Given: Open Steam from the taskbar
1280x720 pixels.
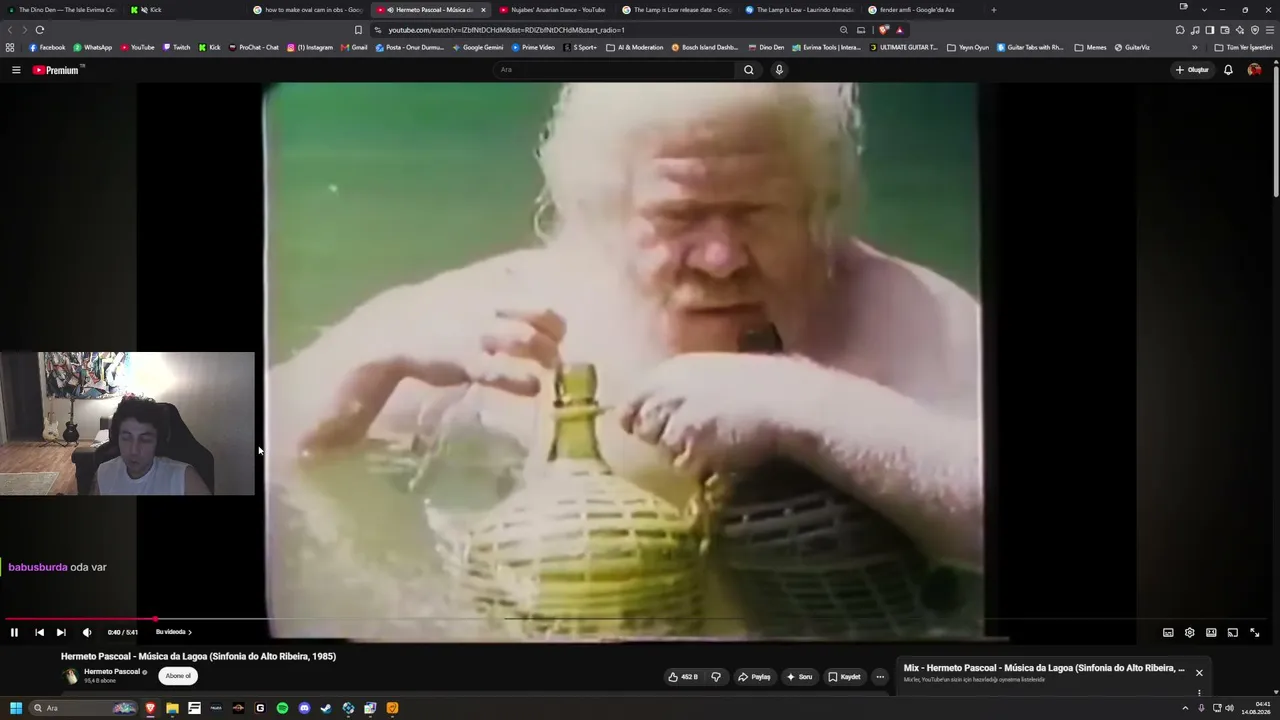Looking at the screenshot, I should tap(326, 708).
